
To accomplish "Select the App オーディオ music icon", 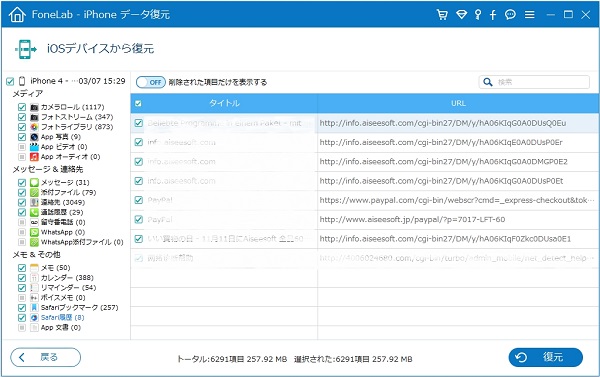I will click(x=34, y=157).
